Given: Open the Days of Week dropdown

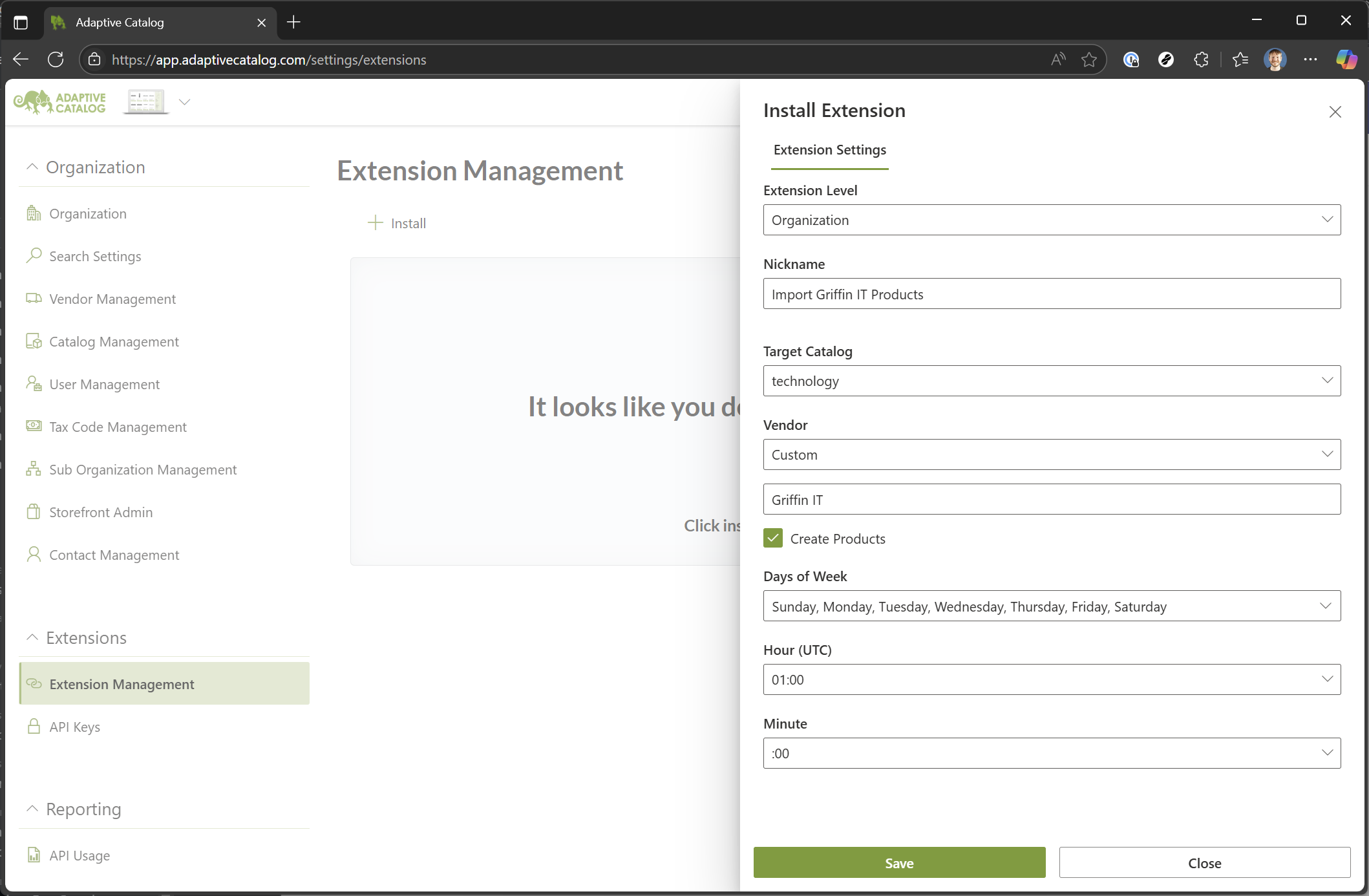Looking at the screenshot, I should [1052, 606].
